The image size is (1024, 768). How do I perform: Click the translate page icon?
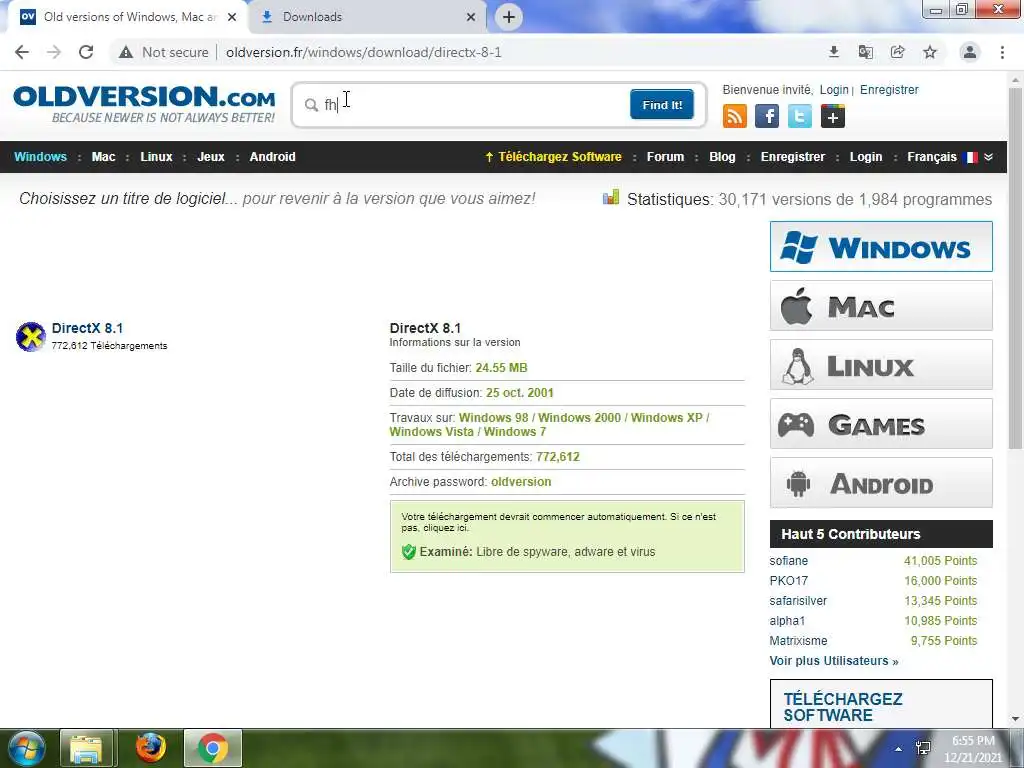click(866, 52)
